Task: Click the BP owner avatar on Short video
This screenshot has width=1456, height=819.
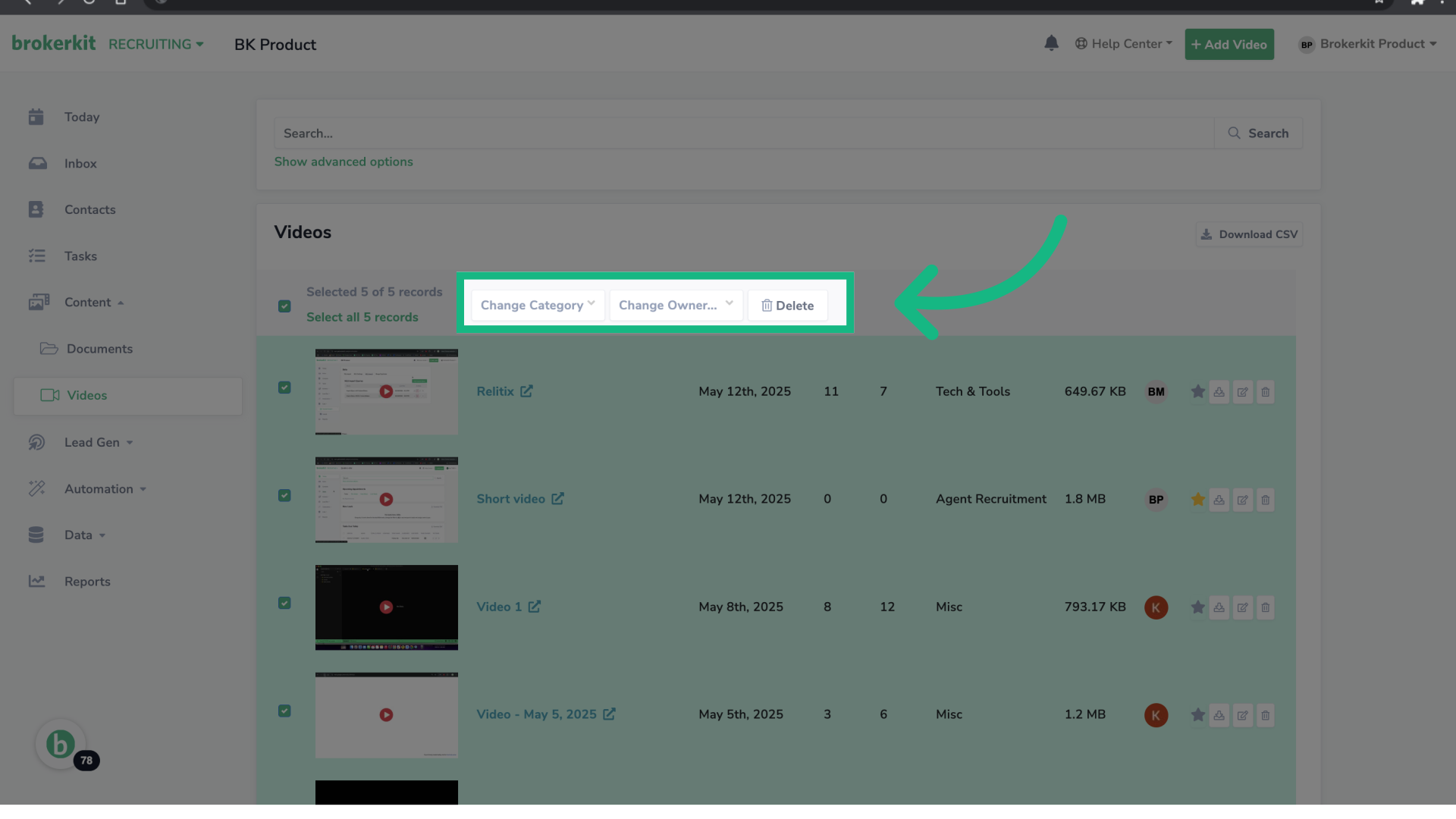Action: point(1156,500)
